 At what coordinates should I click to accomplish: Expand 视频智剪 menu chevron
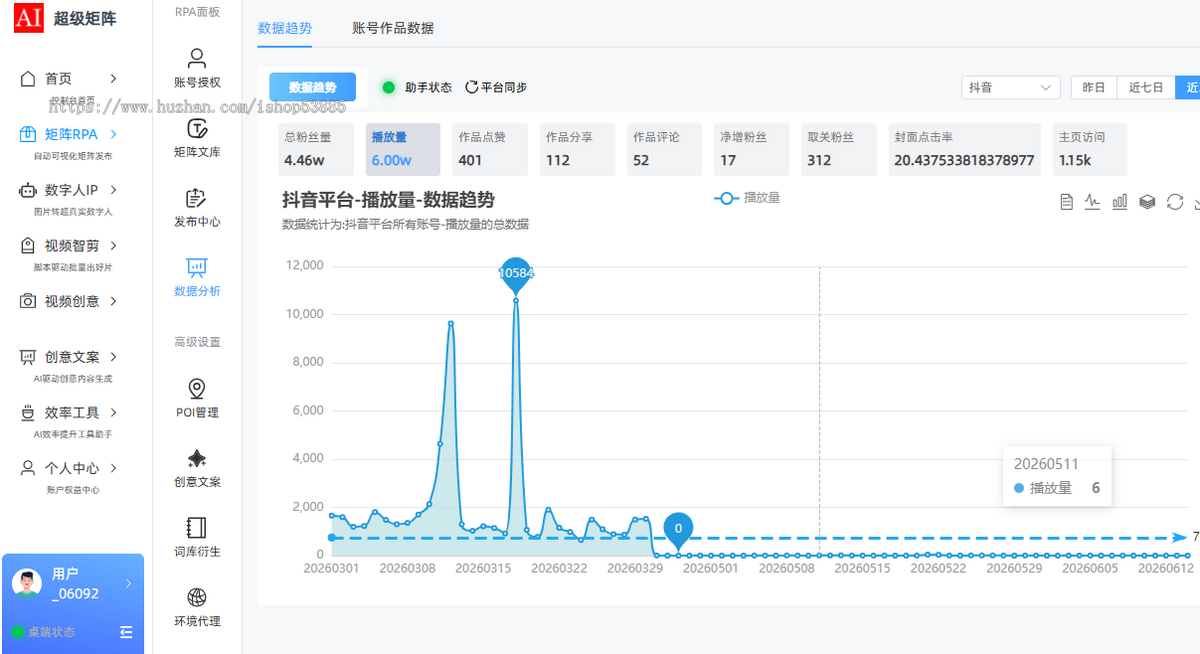coord(113,245)
